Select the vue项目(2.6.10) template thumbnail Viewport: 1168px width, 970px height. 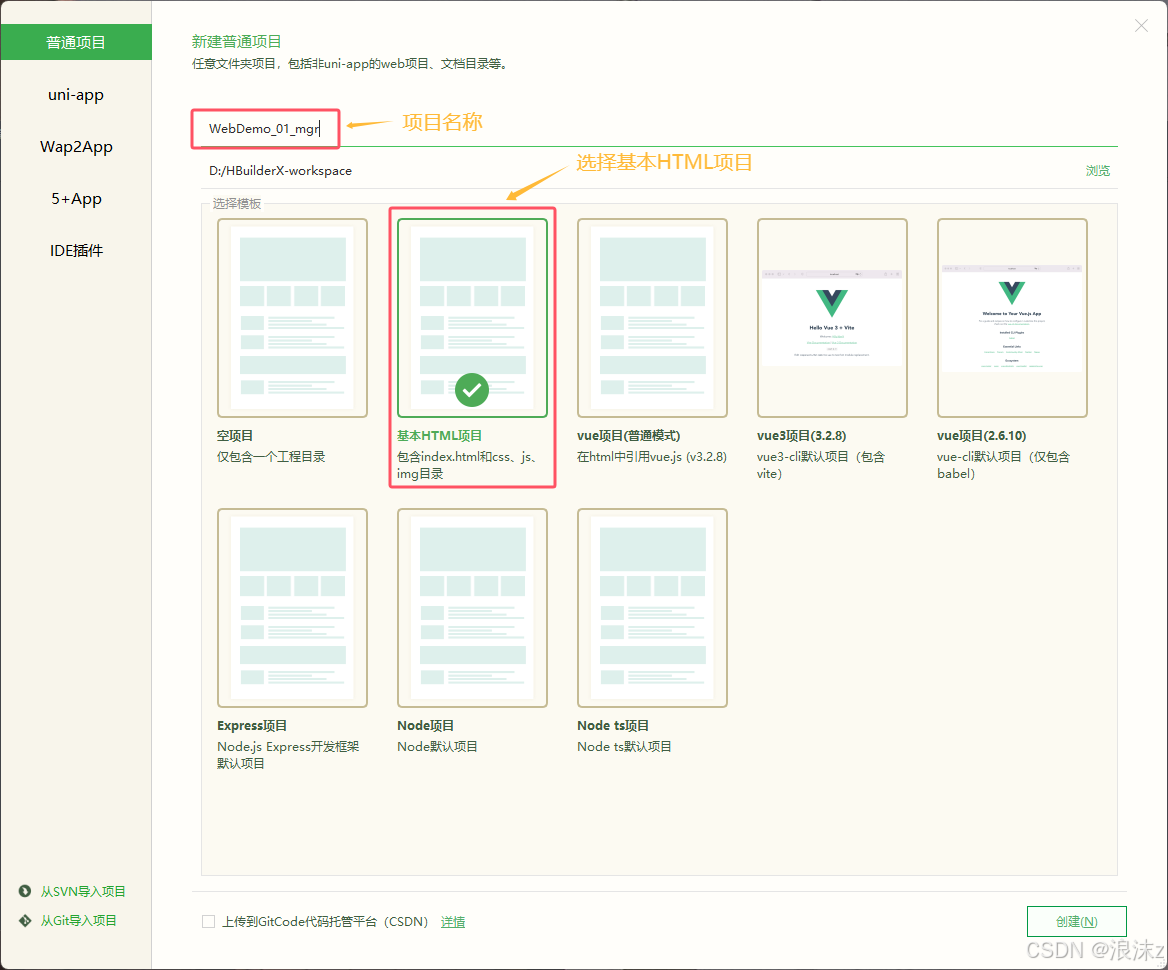(x=1012, y=318)
